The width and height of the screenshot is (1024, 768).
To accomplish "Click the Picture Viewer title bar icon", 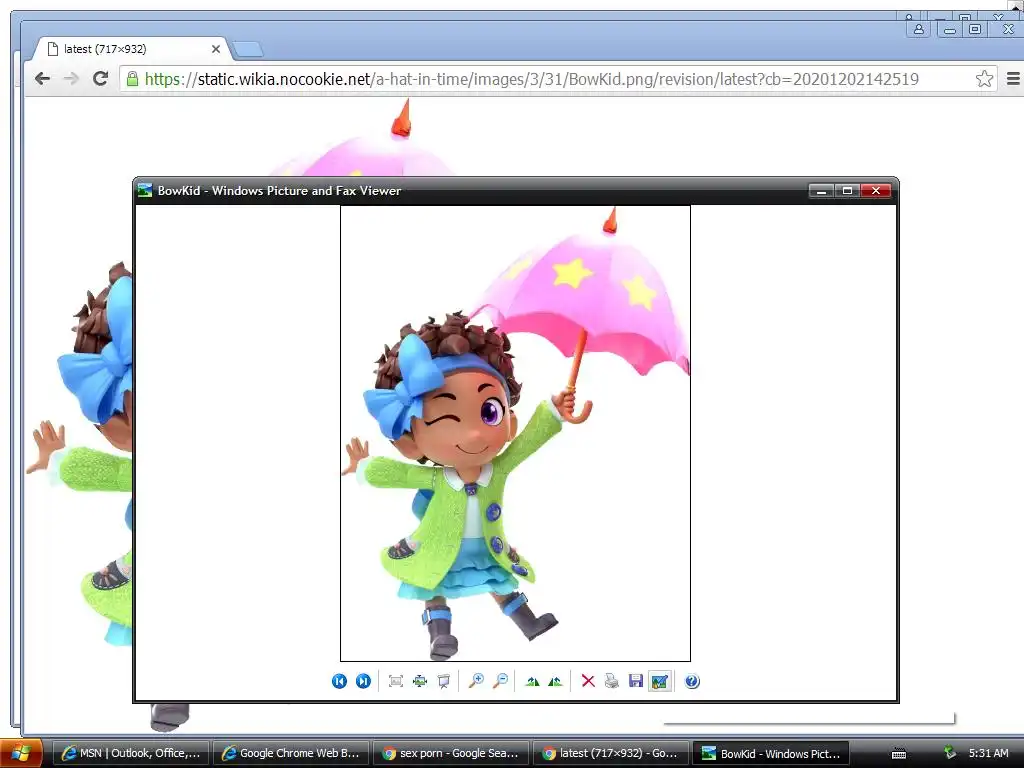I will click(x=144, y=191).
